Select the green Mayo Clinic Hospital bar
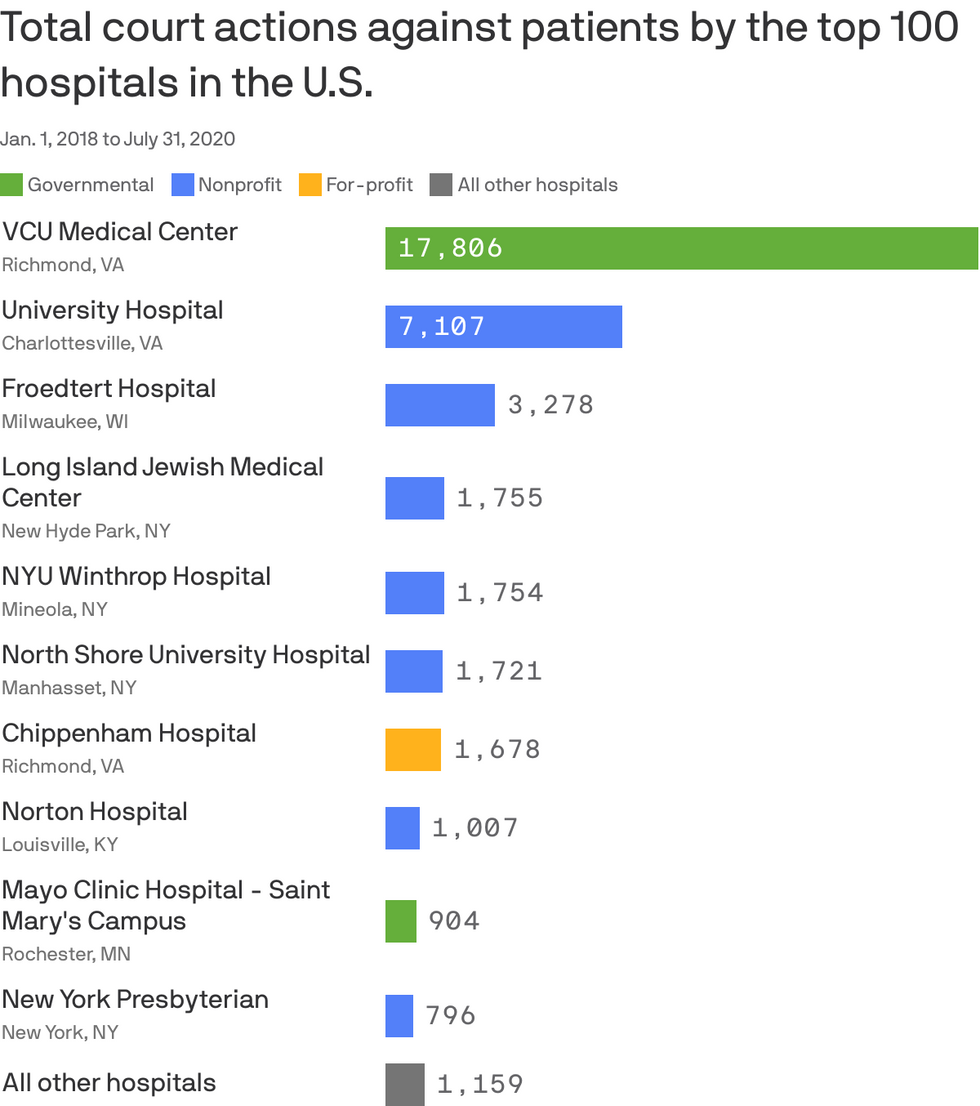Image resolution: width=980 pixels, height=1106 pixels. pyautogui.click(x=401, y=921)
